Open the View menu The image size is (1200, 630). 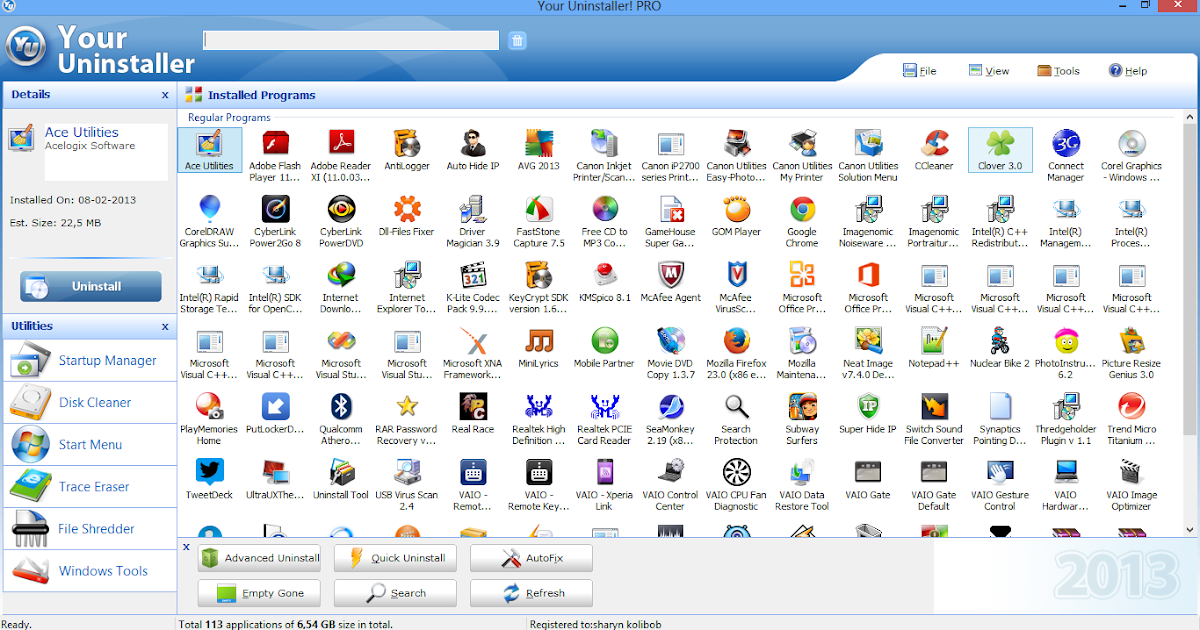[989, 71]
